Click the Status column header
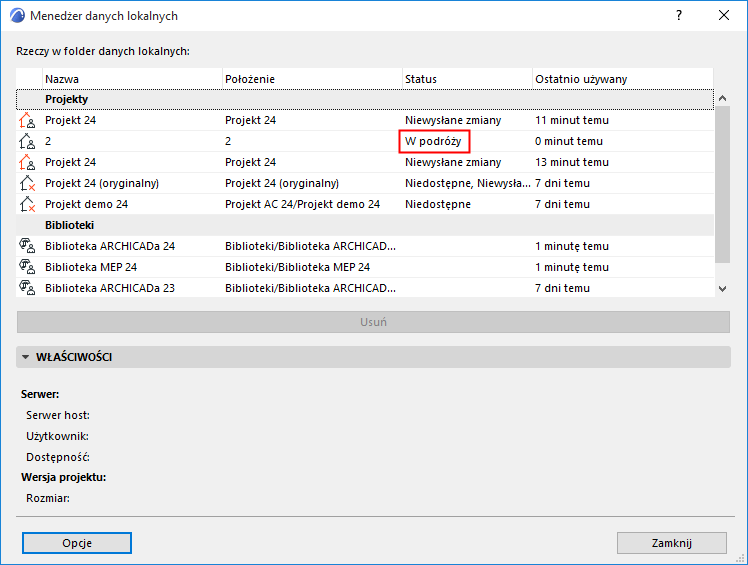 tap(468, 79)
